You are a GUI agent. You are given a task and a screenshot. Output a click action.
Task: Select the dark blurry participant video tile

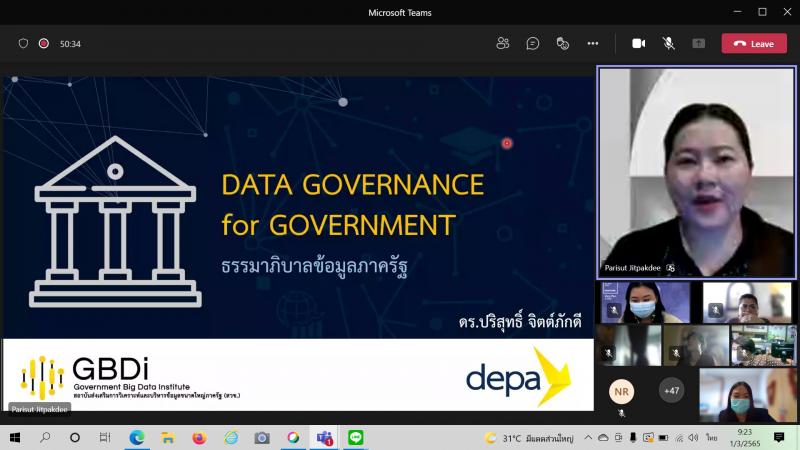click(x=629, y=345)
